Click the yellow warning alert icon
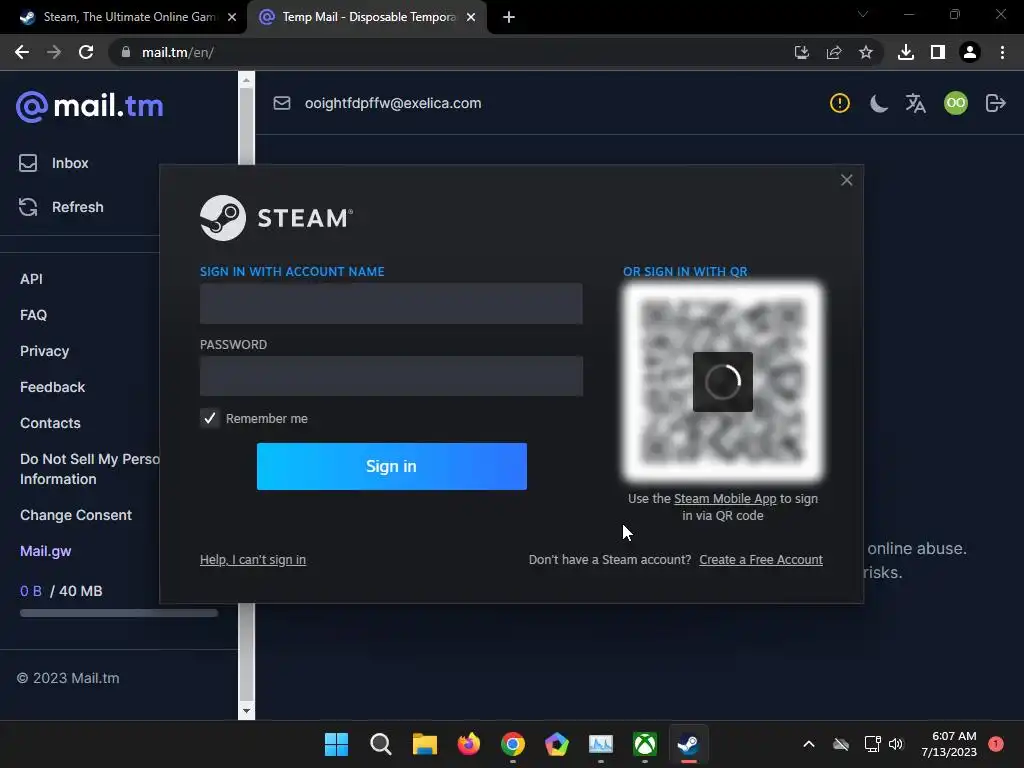 click(x=840, y=103)
